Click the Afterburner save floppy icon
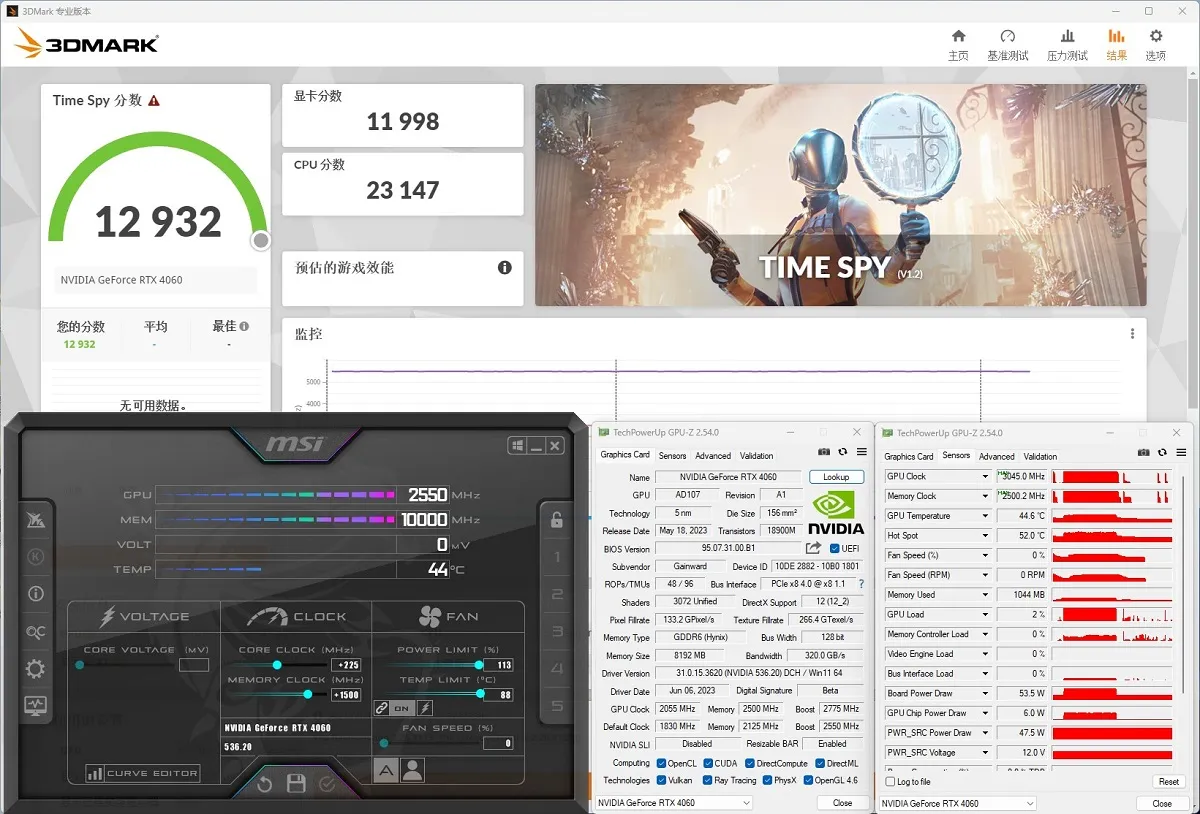 point(296,784)
